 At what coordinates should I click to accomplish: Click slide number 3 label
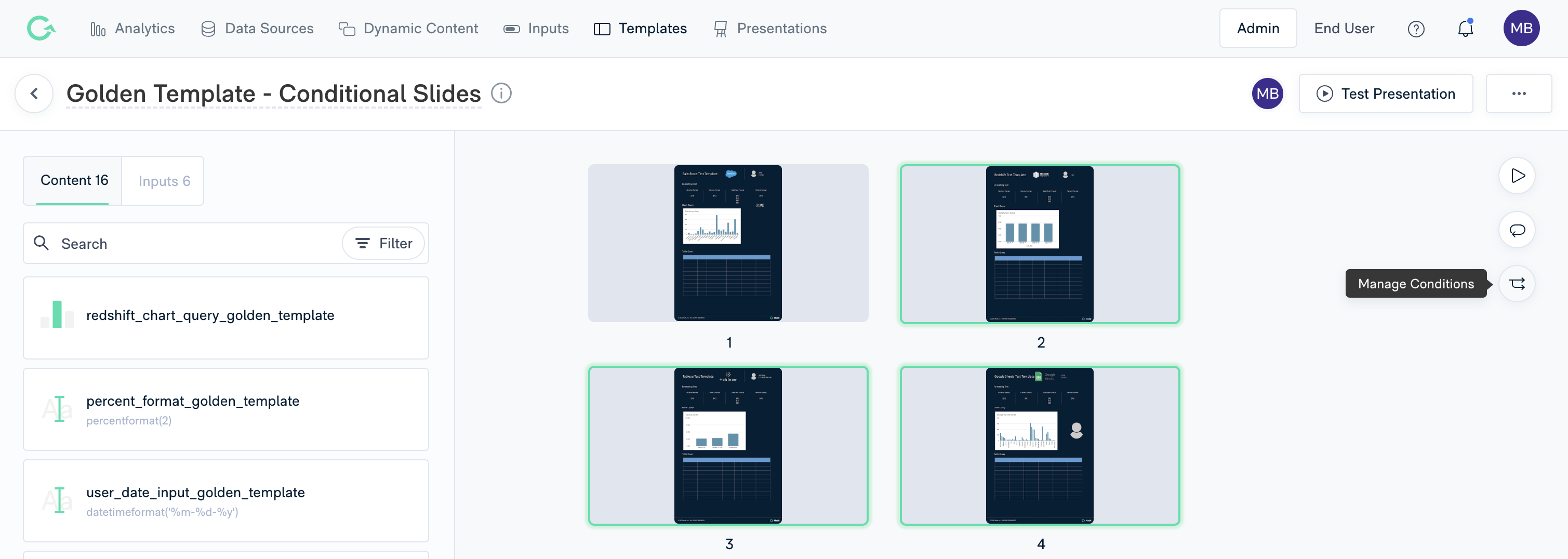click(728, 544)
